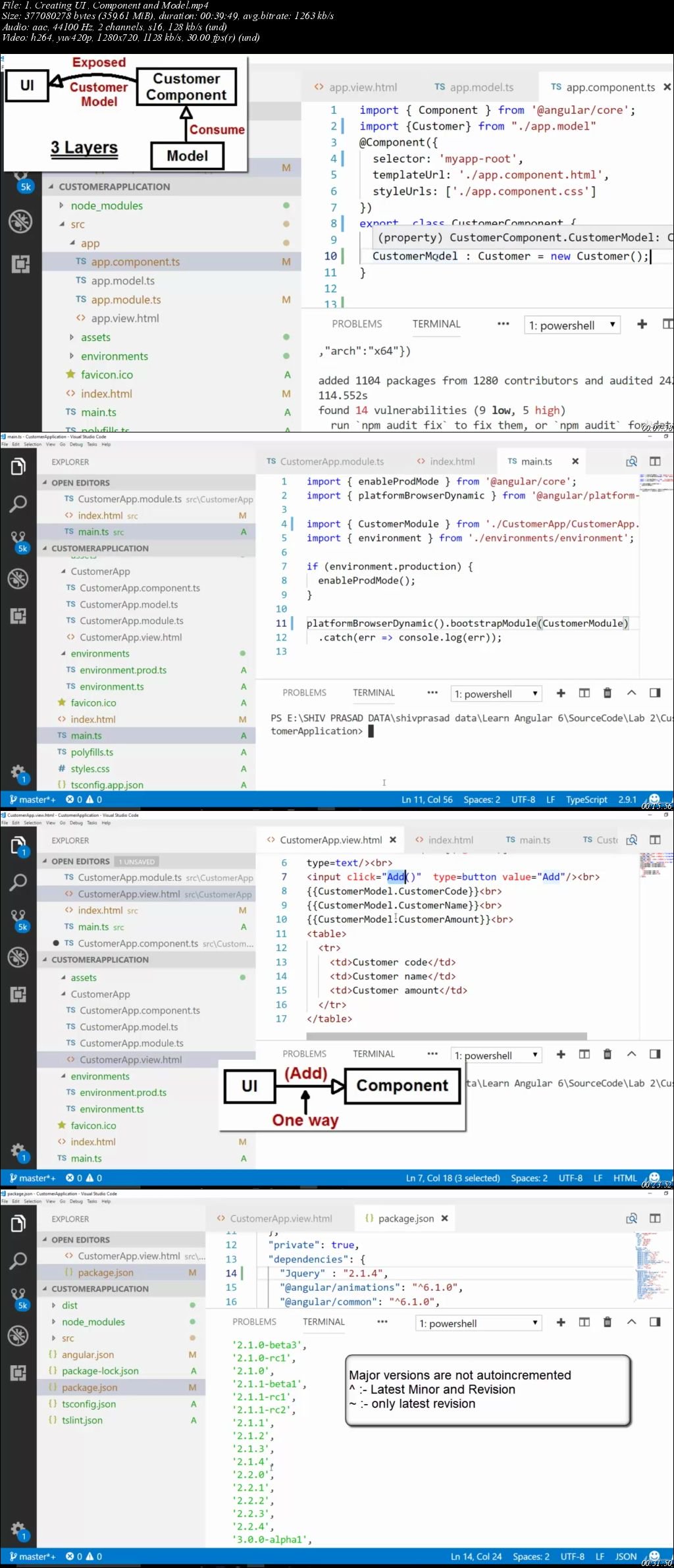The width and height of the screenshot is (674, 1568).
Task: Click Ln 11, Col 56 in status bar
Action: [427, 799]
